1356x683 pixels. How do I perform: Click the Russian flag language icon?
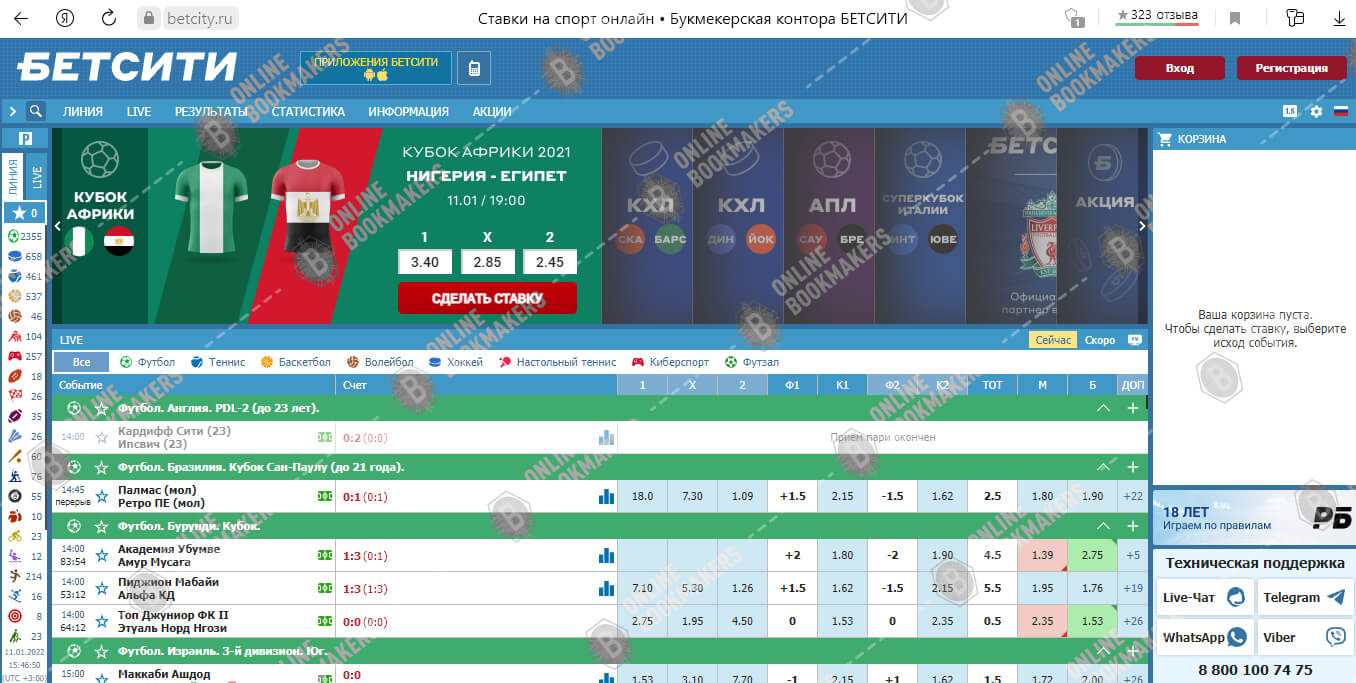click(x=1341, y=111)
